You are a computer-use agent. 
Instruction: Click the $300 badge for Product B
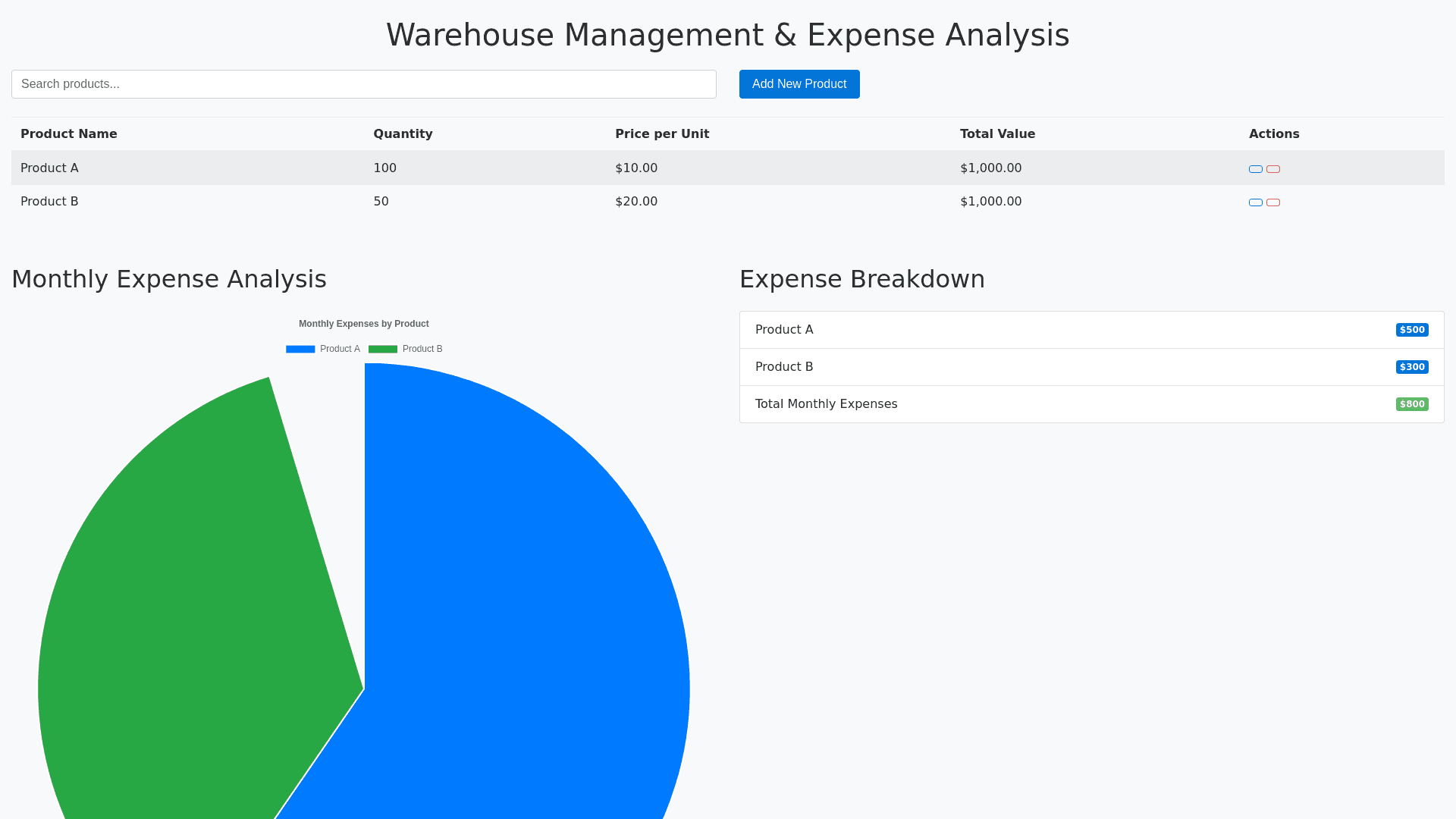[1412, 367]
